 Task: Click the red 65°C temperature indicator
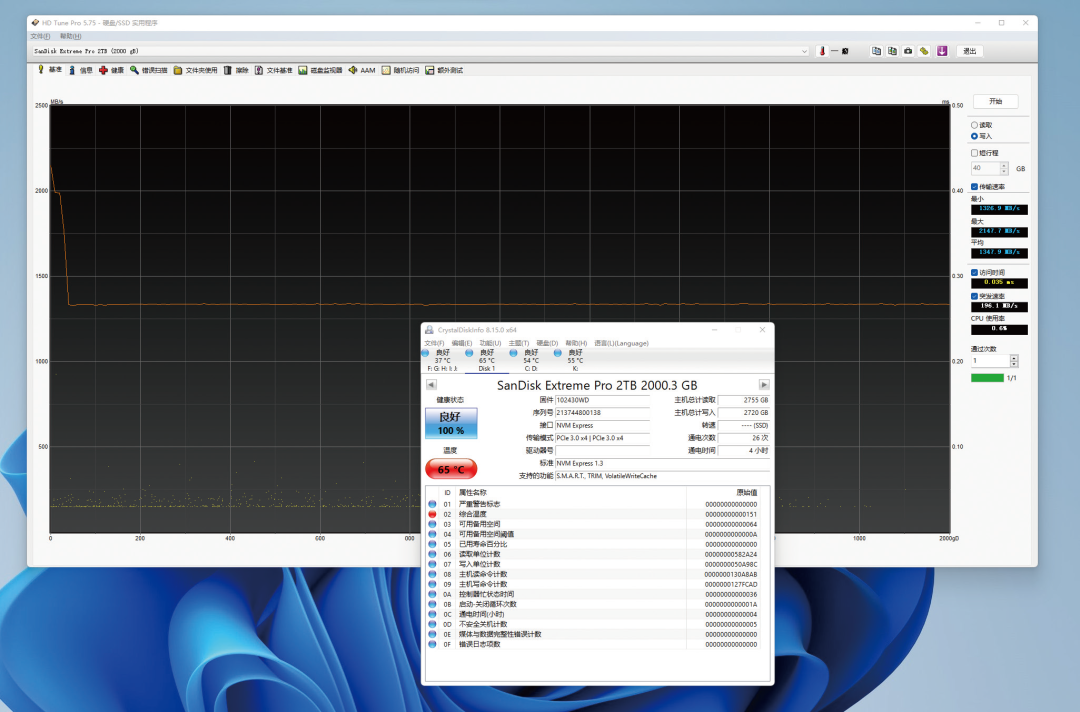(452, 468)
